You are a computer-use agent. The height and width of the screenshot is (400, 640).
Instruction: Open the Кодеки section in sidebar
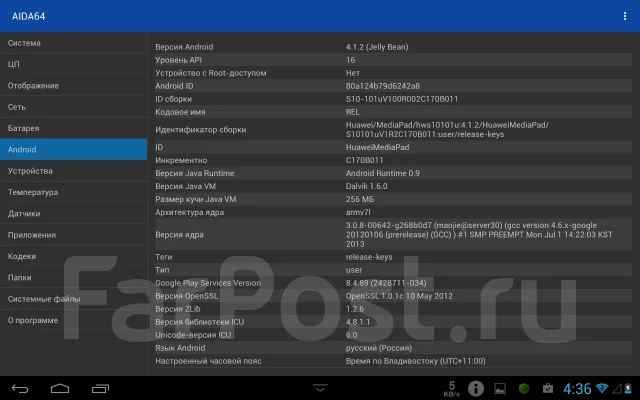(x=73, y=256)
